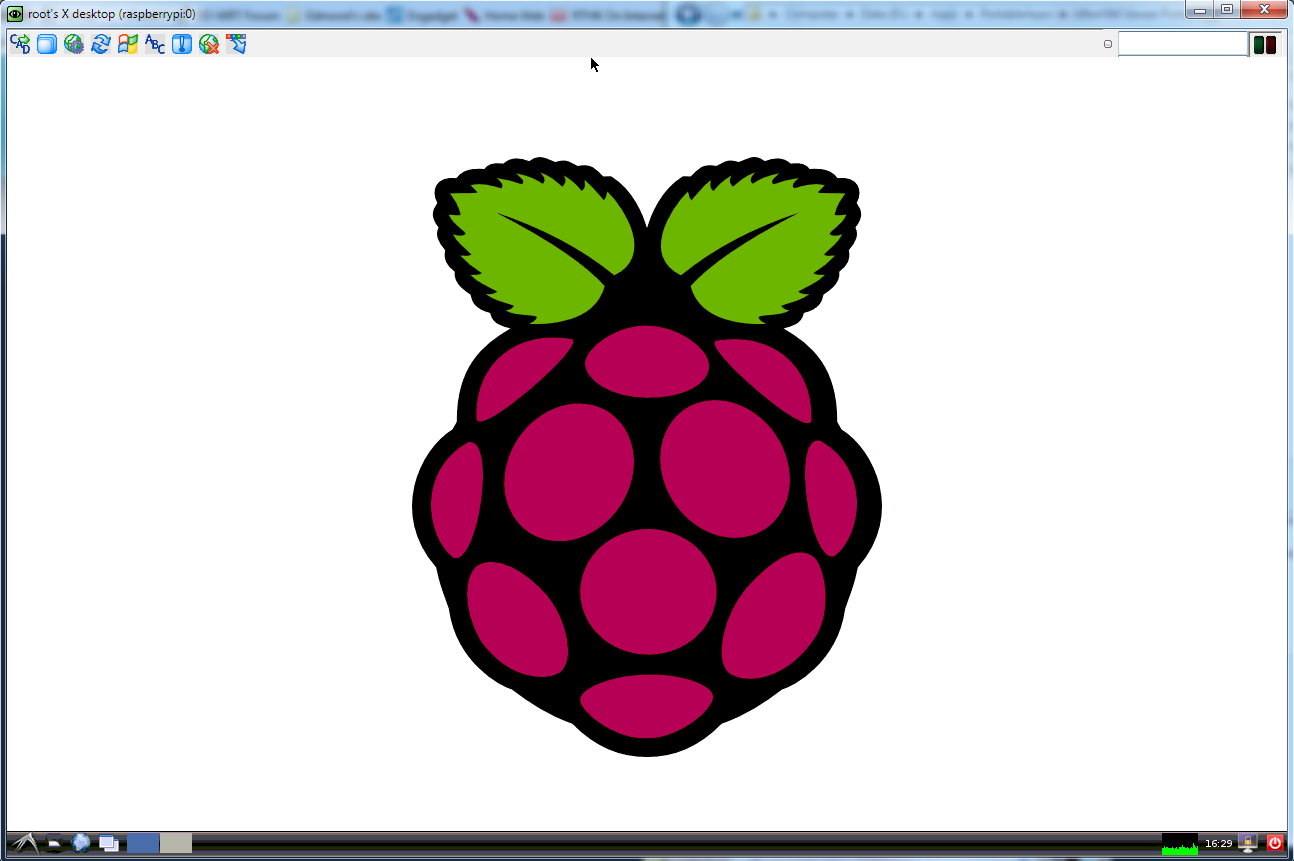Switch to the first (blue) desktop in pager
1294x861 pixels.
point(143,843)
